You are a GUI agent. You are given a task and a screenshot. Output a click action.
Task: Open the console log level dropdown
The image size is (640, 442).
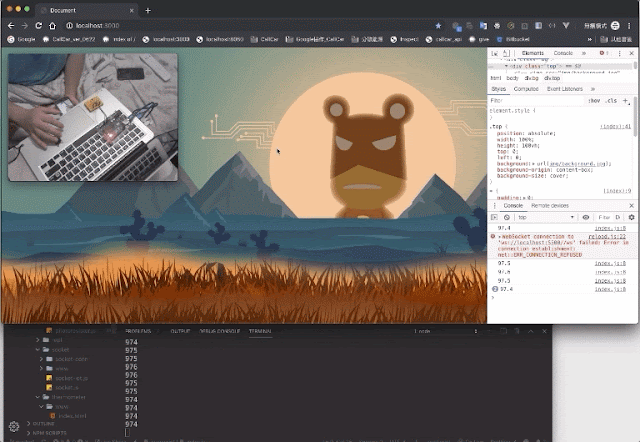click(x=618, y=218)
